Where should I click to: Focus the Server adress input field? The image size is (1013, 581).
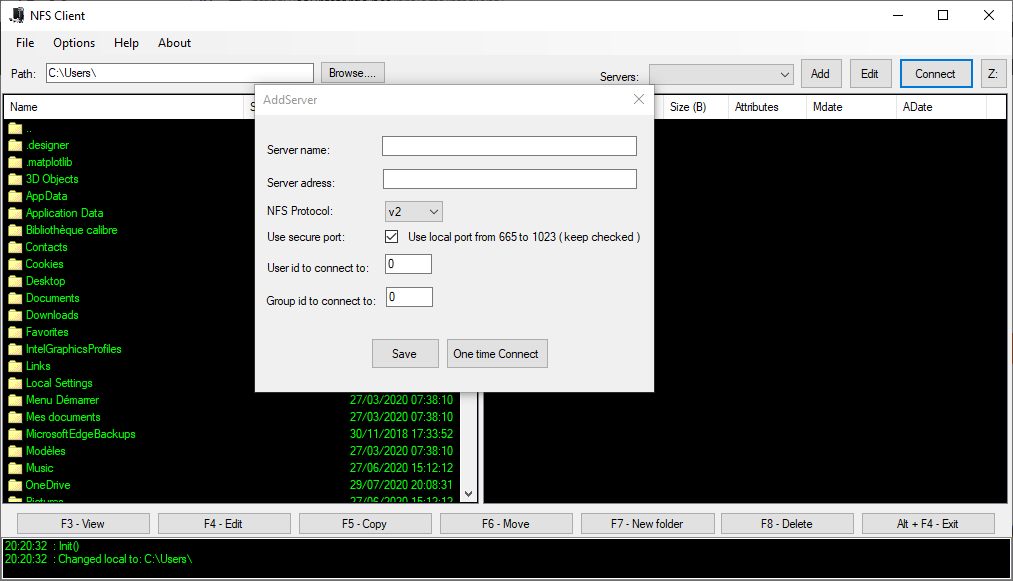(x=509, y=179)
